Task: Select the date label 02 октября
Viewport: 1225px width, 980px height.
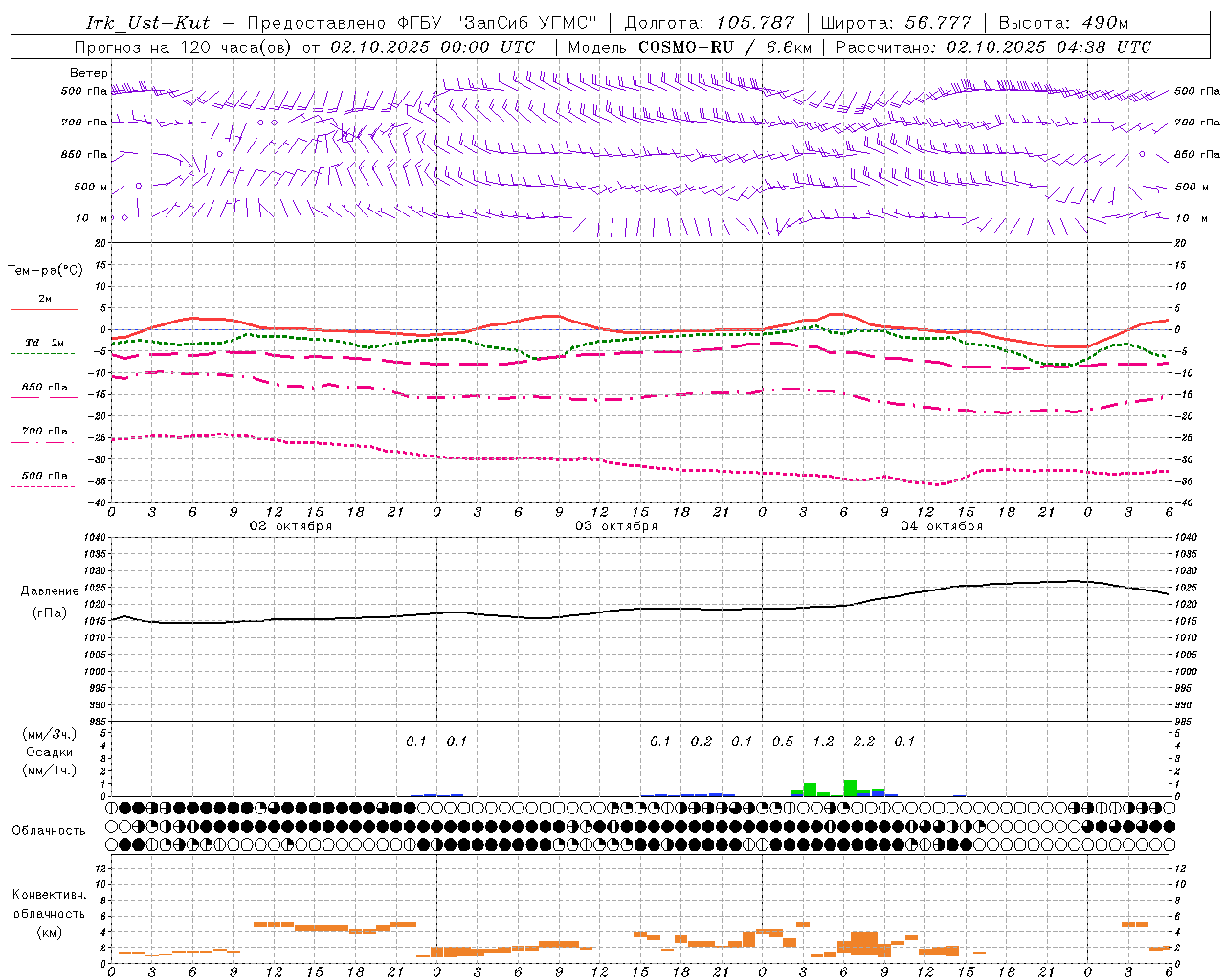Action: [x=291, y=526]
